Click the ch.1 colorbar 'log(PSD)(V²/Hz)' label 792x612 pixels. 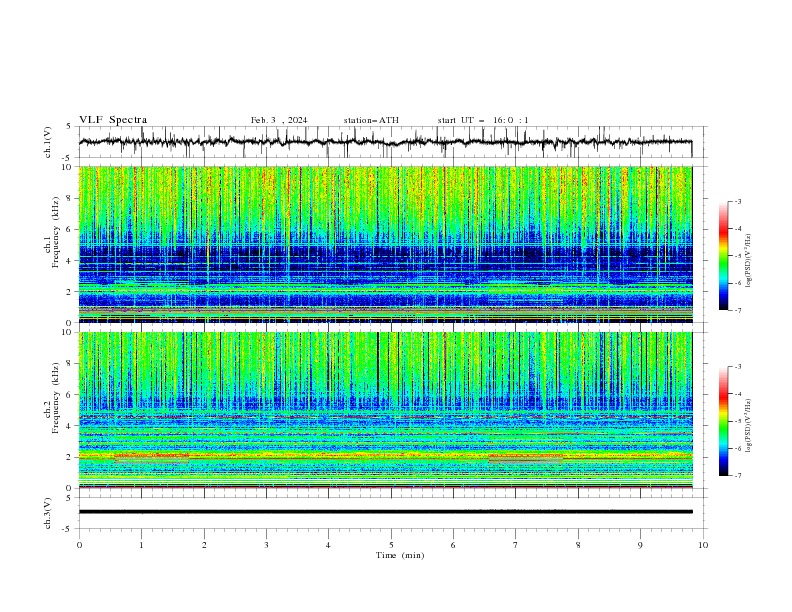point(749,261)
